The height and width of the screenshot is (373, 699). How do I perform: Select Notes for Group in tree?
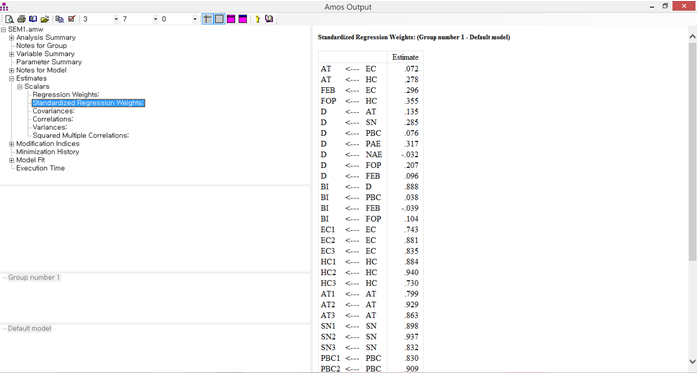(x=41, y=45)
